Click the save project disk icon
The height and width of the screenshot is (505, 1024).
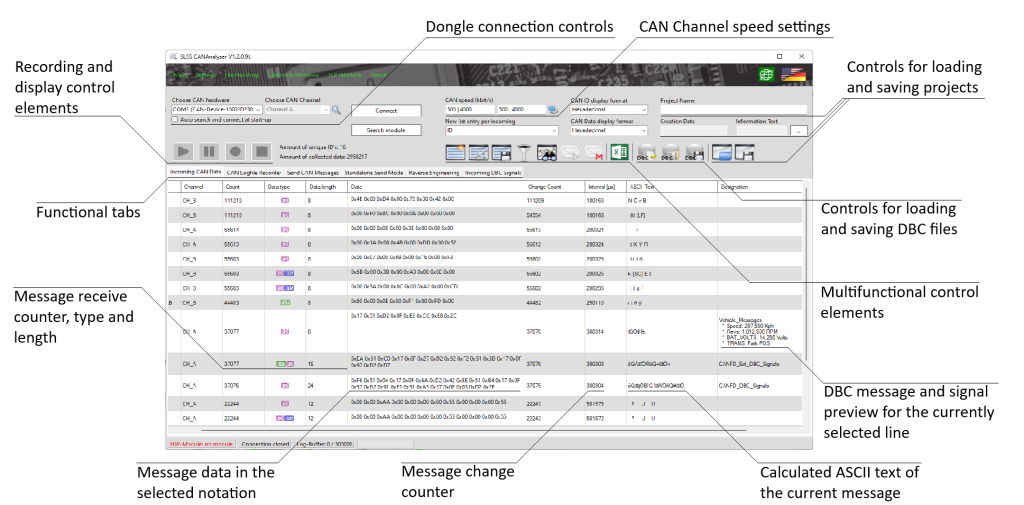[744, 152]
